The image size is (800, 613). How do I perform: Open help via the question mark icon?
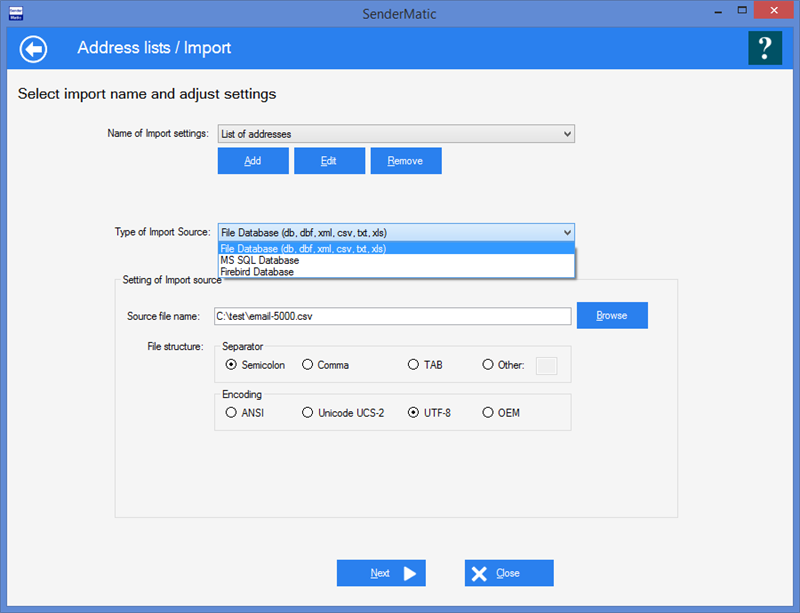click(764, 48)
